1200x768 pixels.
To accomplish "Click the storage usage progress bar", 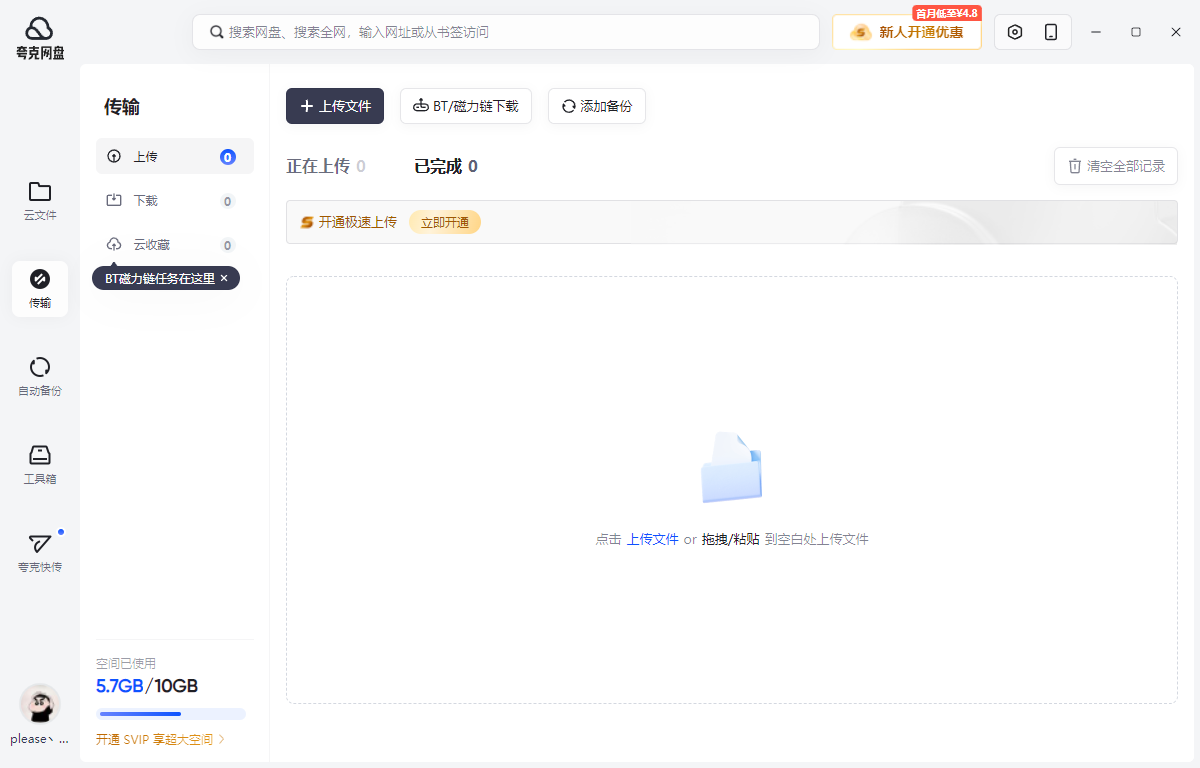I will (171, 714).
